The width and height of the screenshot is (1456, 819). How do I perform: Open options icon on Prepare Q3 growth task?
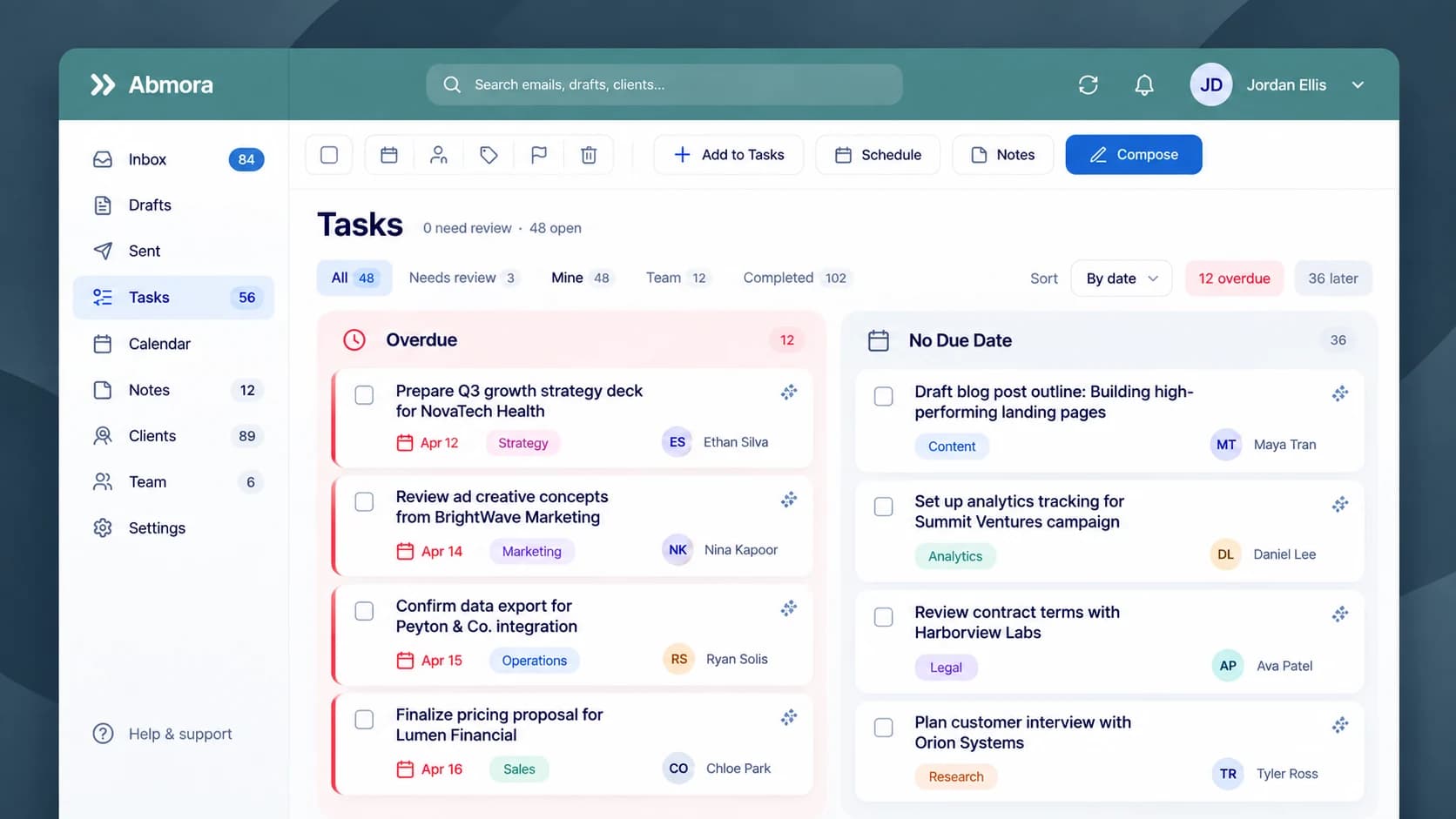point(789,393)
